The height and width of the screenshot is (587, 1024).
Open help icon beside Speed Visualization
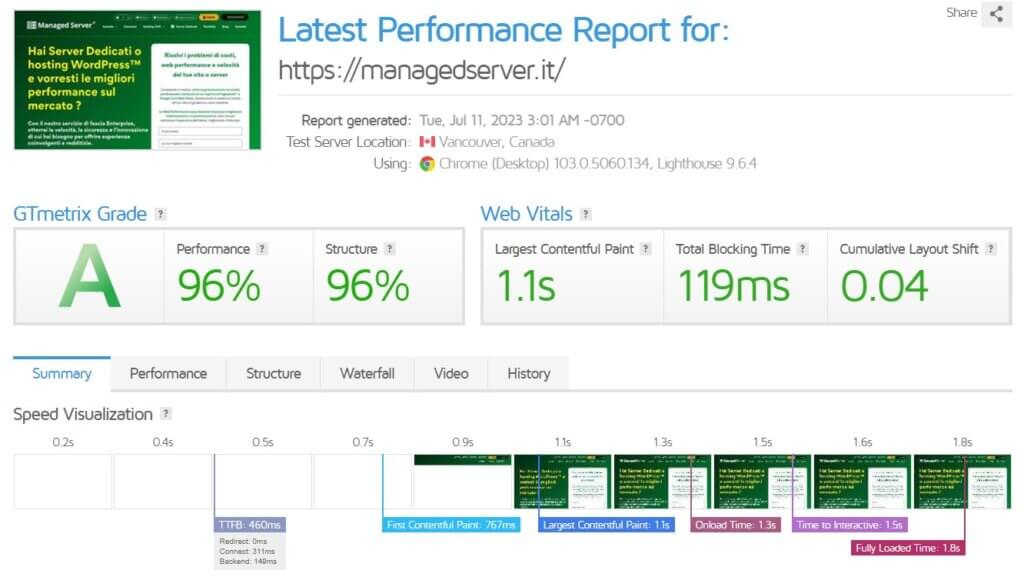click(x=166, y=413)
